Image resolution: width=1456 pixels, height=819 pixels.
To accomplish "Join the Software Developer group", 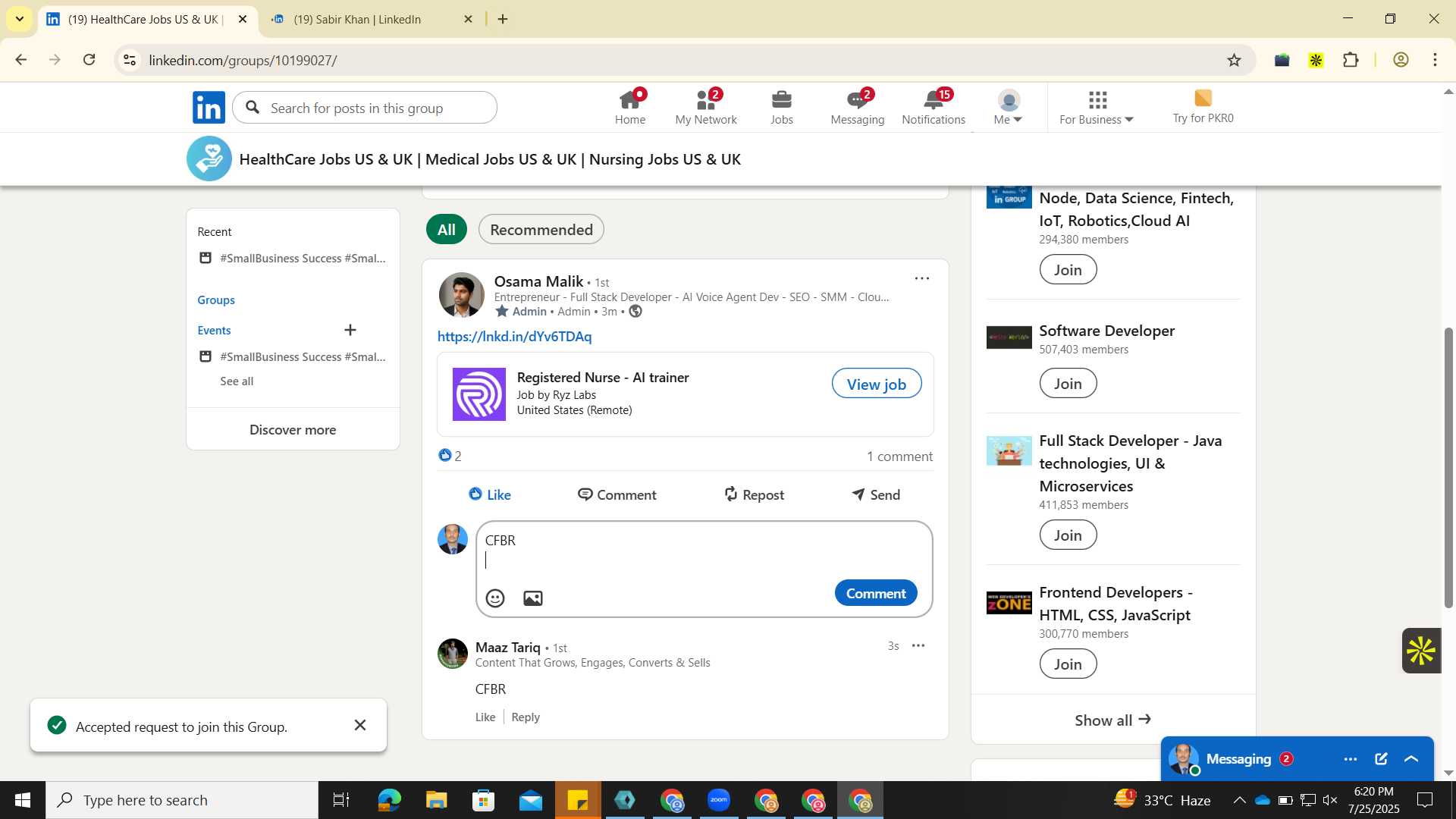I will (1068, 384).
